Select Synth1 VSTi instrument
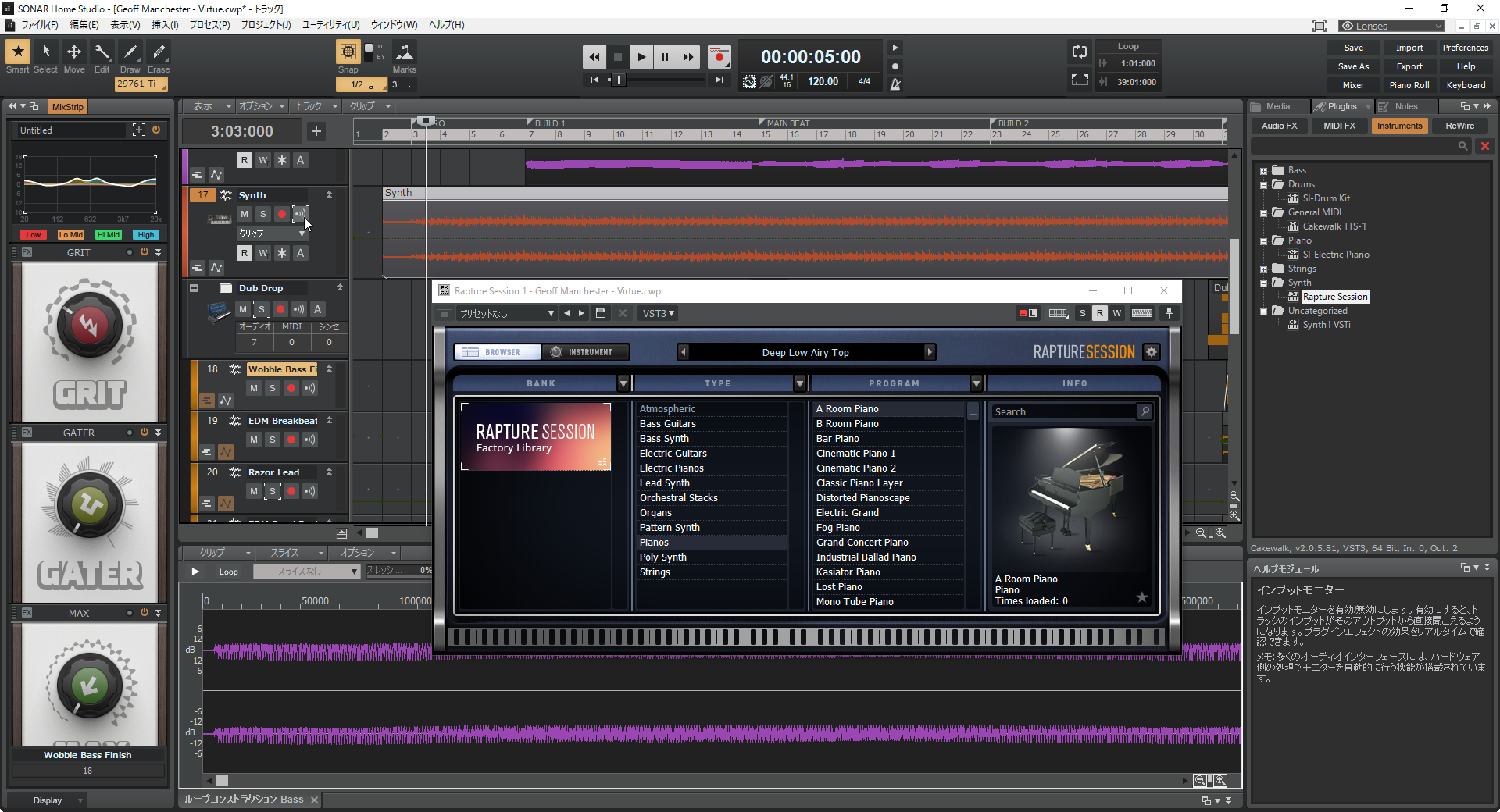 [1327, 325]
